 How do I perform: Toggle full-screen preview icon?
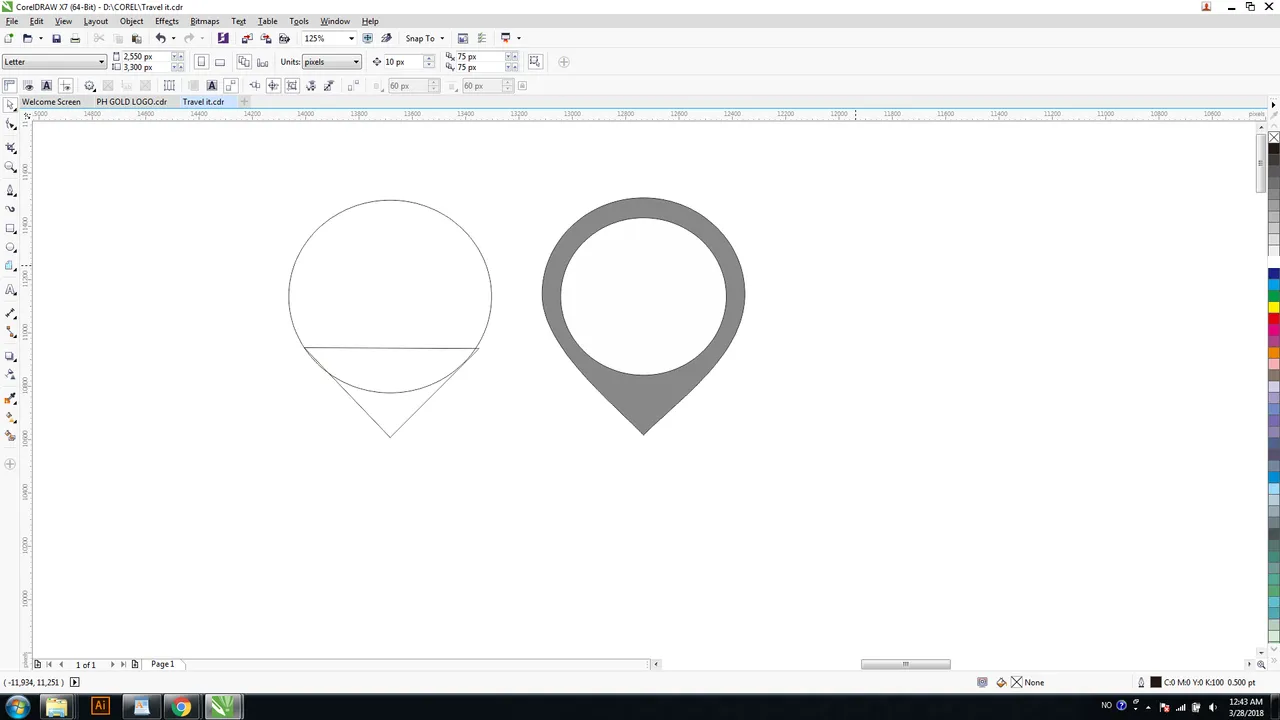click(x=367, y=38)
